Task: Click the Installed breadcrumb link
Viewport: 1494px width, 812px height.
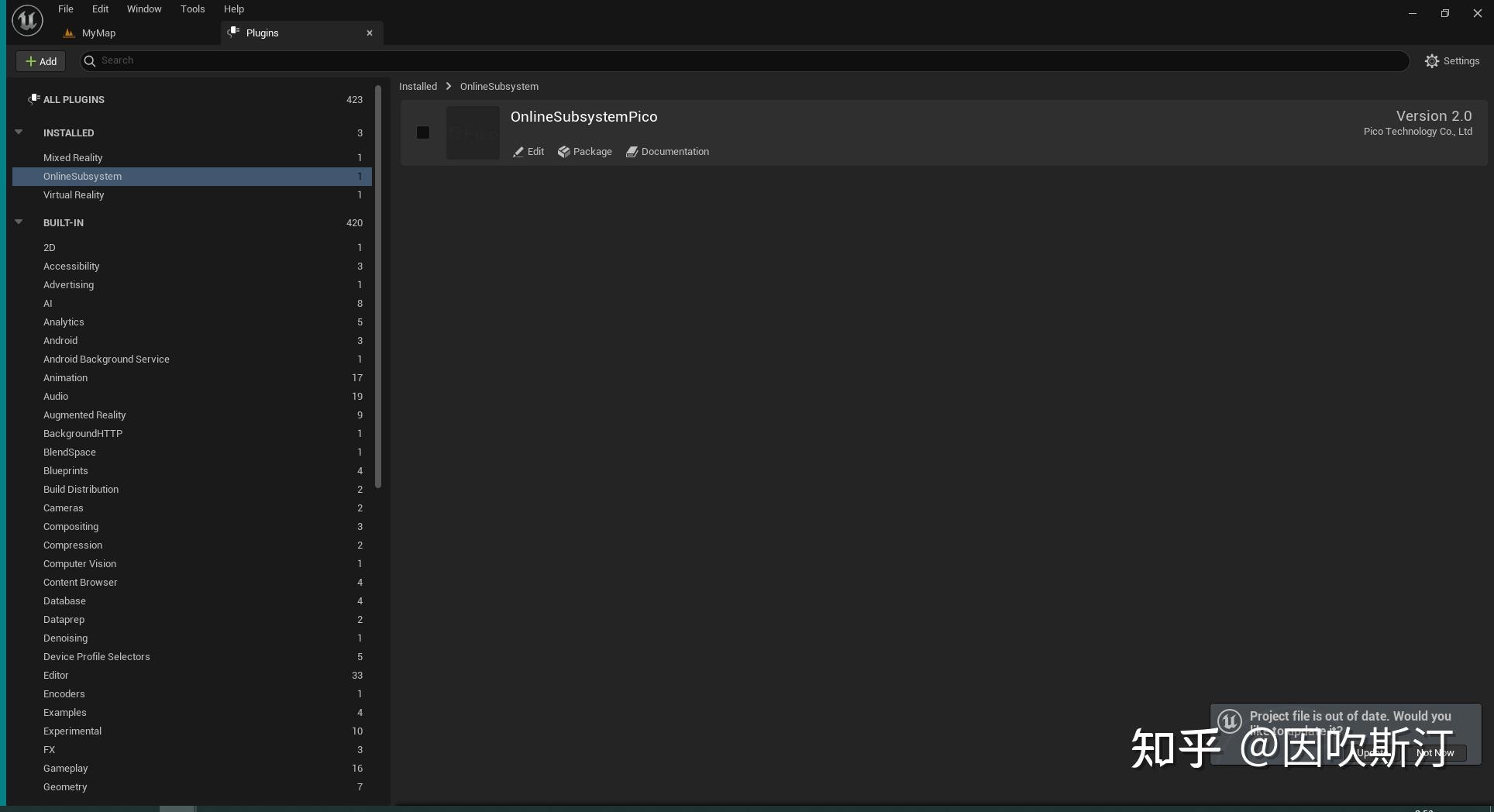Action: pyautogui.click(x=418, y=86)
